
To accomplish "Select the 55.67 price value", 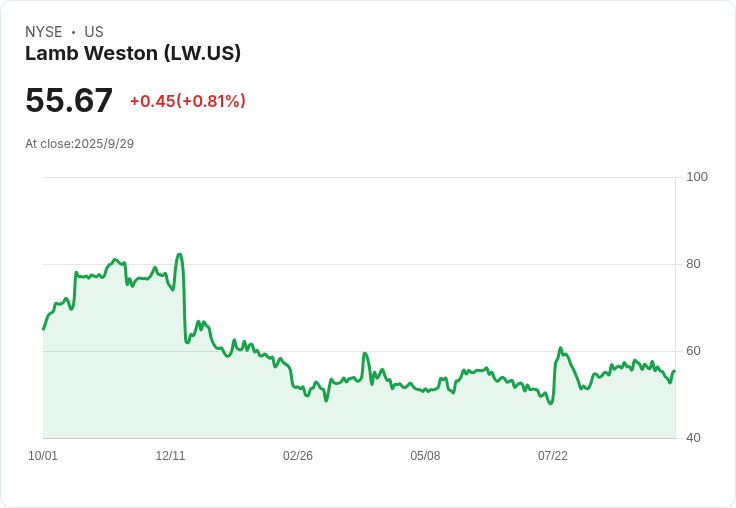I will (x=69, y=100).
